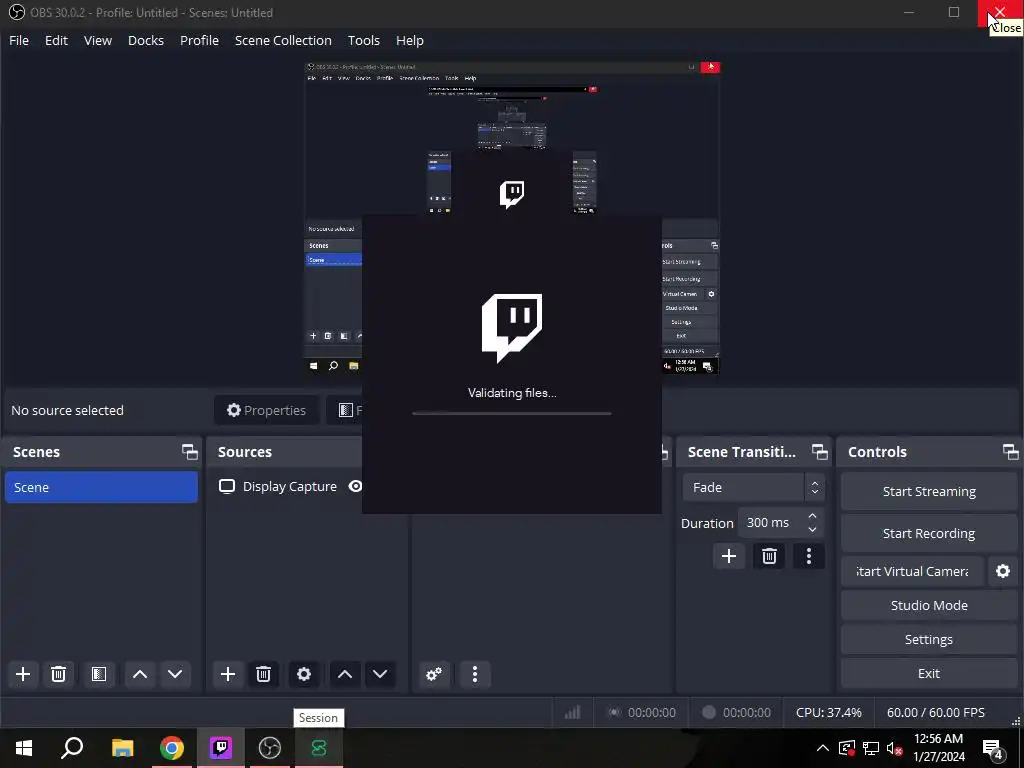Image resolution: width=1024 pixels, height=768 pixels.
Task: Click the 60.00 / 60.00 FPS status text
Action: [x=935, y=712]
